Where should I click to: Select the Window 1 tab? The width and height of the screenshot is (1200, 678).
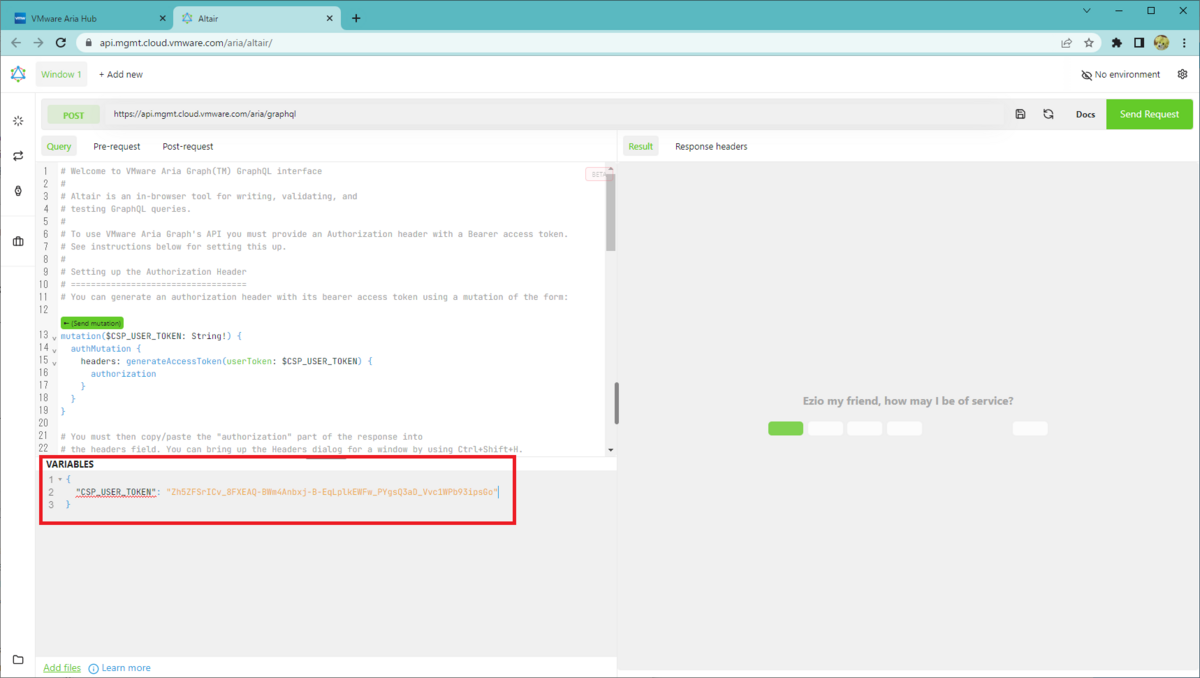pos(61,74)
